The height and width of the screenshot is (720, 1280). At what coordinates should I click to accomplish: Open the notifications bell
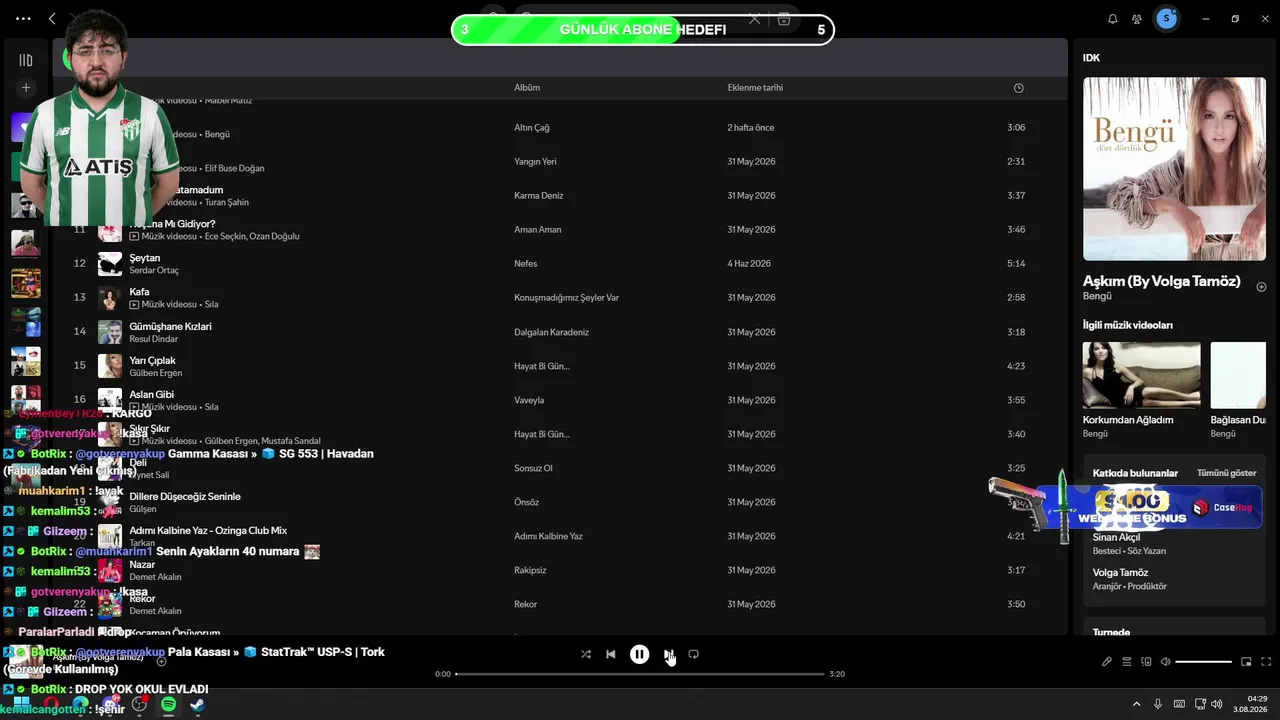[1113, 19]
